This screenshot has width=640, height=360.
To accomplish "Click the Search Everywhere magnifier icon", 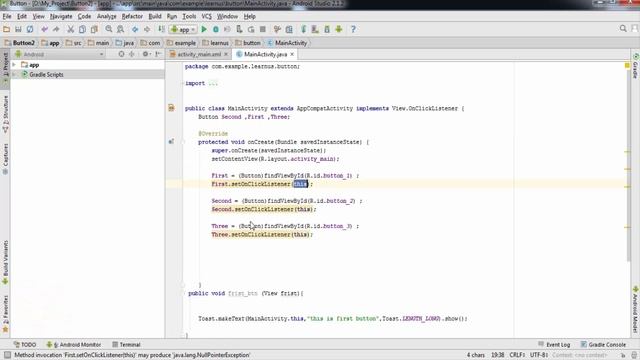I will (x=623, y=29).
